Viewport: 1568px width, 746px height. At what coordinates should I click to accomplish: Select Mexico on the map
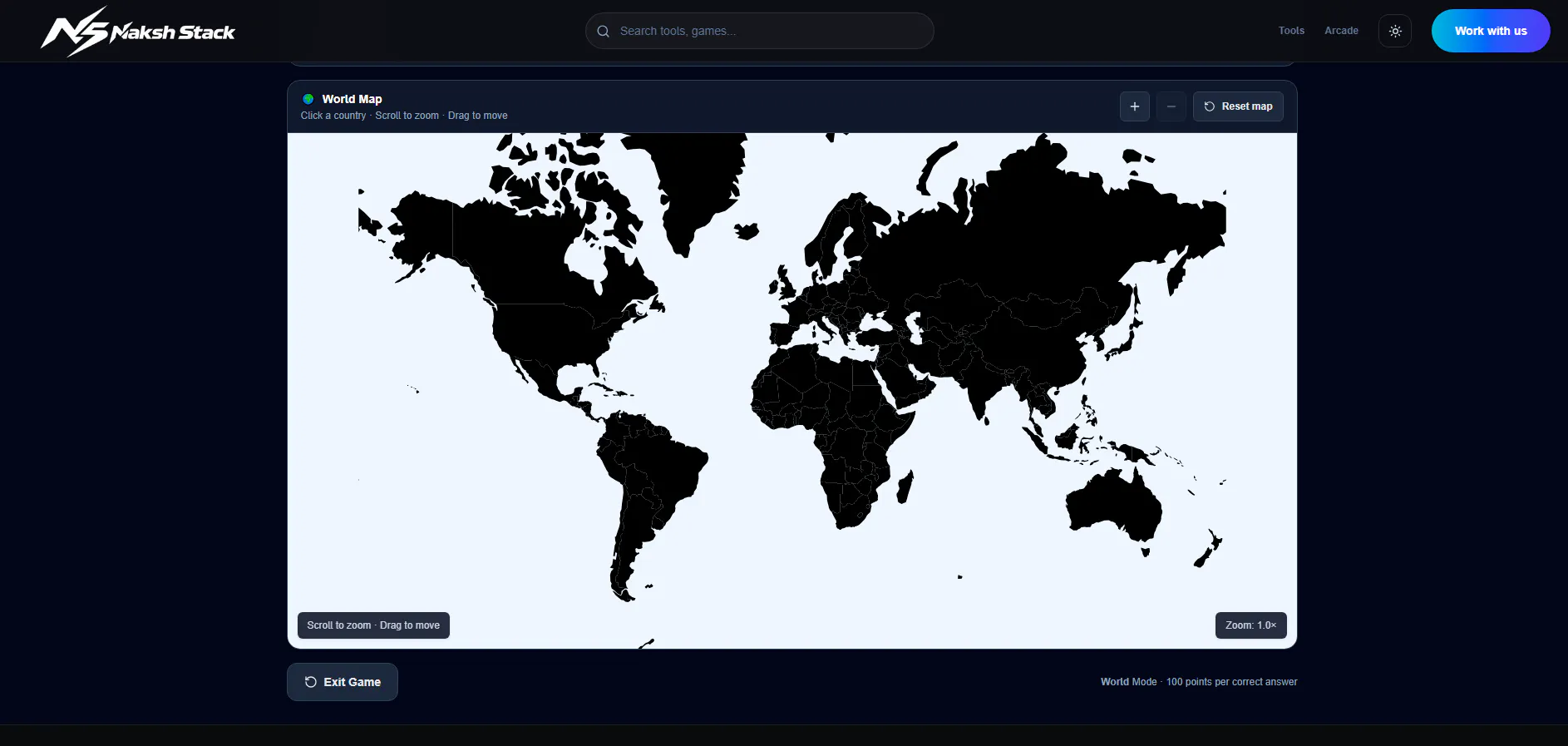[x=545, y=380]
